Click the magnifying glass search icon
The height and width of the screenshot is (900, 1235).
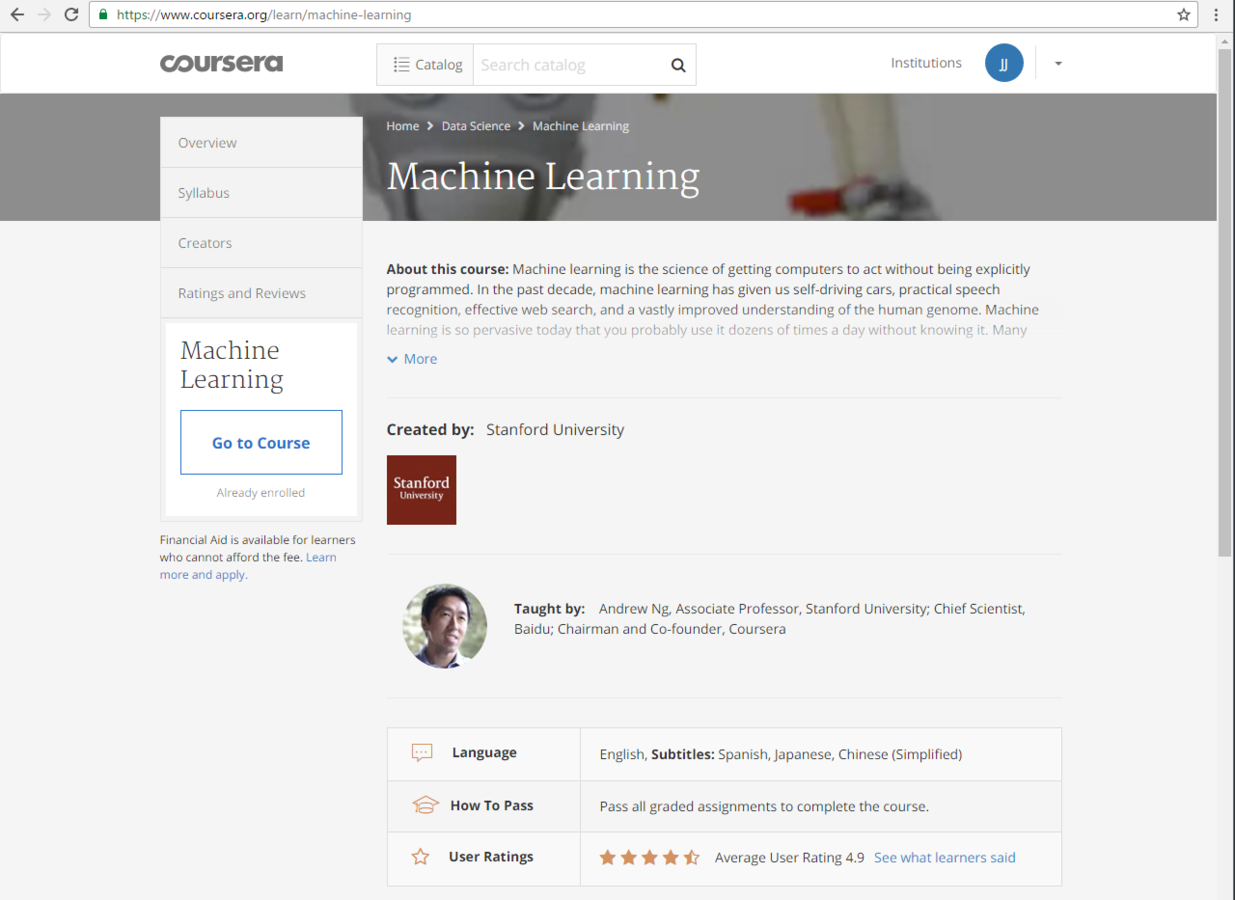pos(678,65)
